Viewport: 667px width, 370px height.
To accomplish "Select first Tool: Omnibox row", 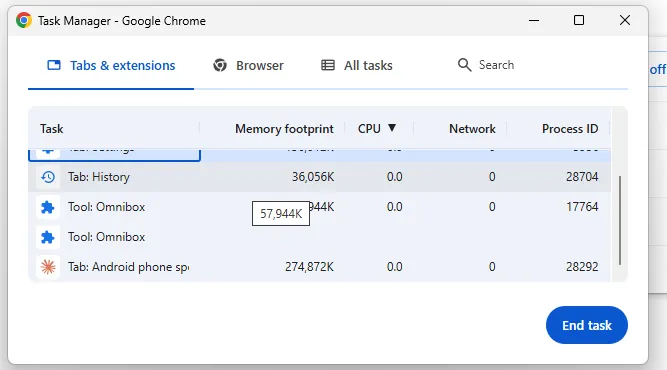I will (319, 207).
